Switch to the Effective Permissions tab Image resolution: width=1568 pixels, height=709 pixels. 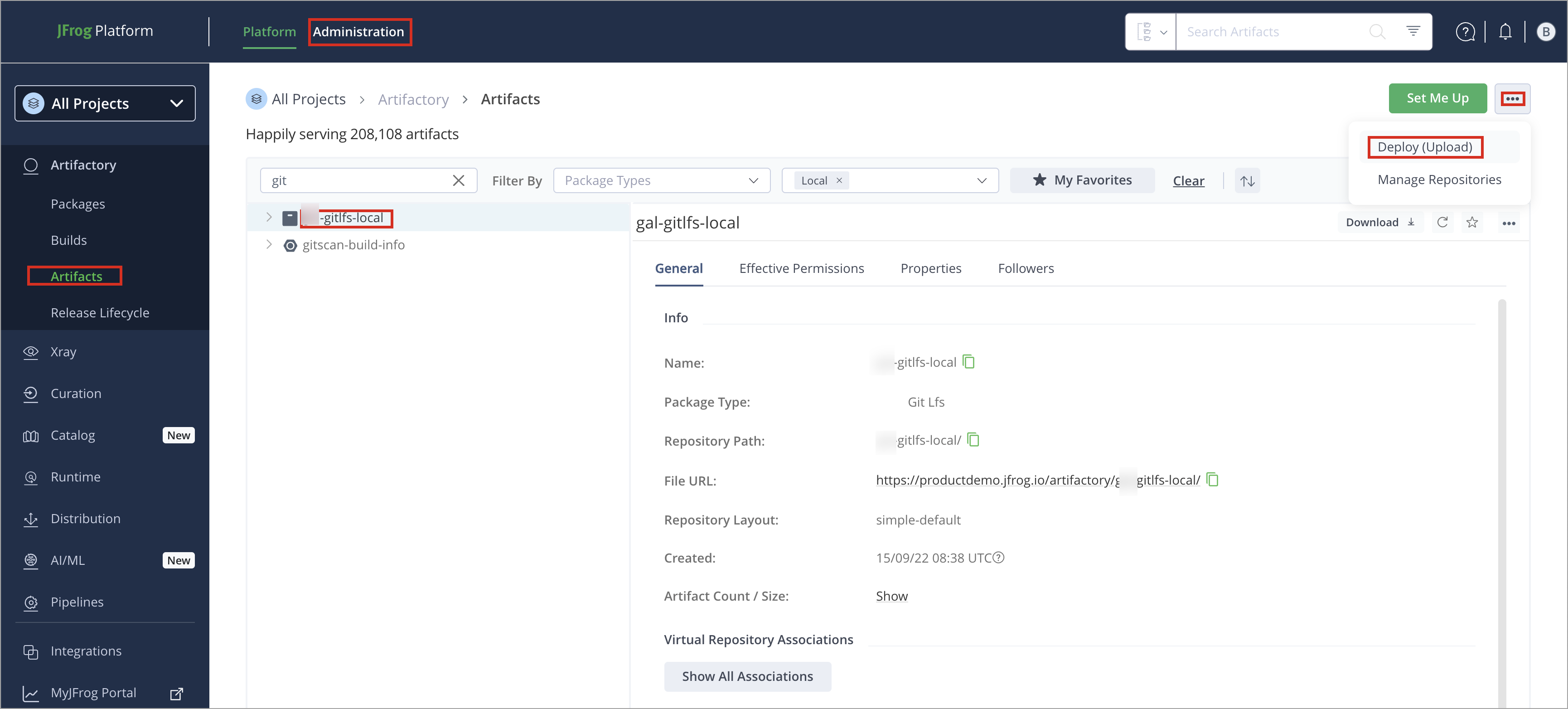[802, 268]
